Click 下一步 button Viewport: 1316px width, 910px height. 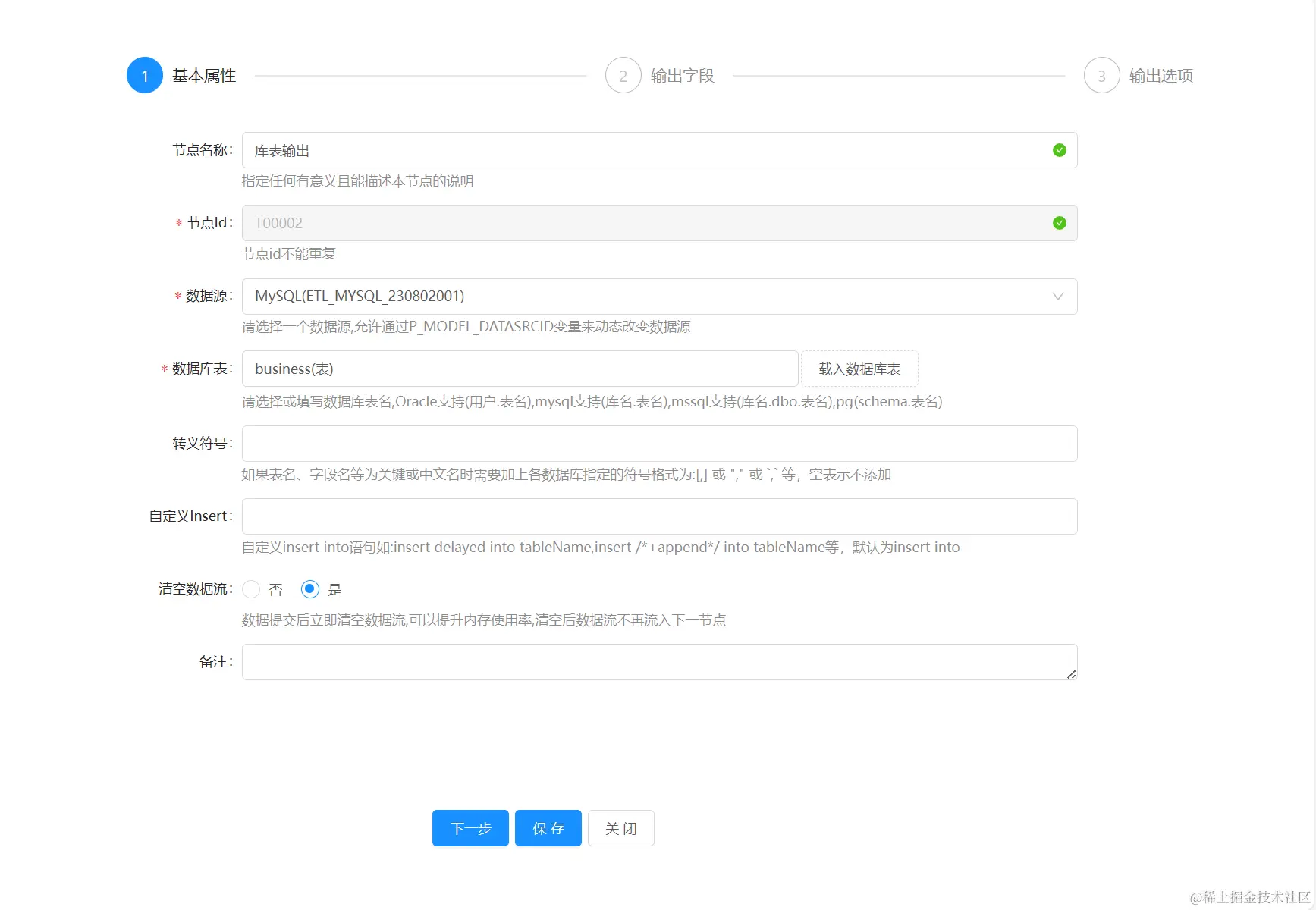coord(470,828)
